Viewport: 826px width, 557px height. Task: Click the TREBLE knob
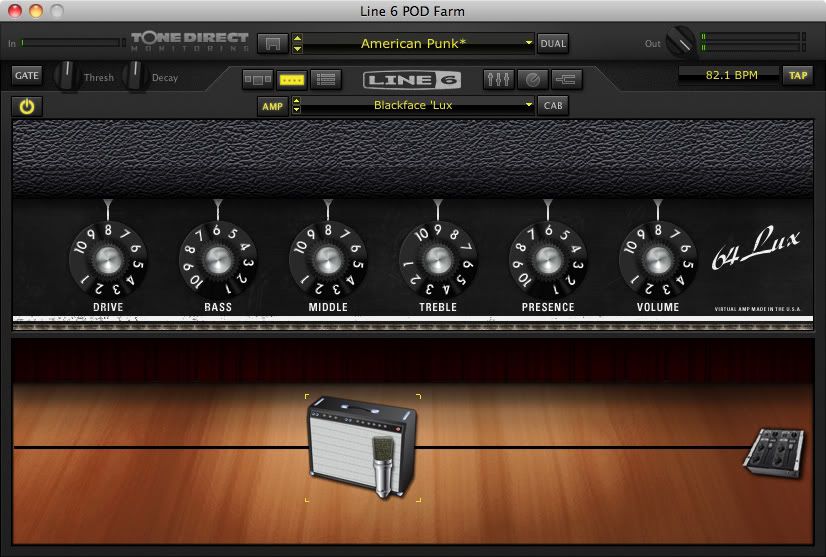coord(438,260)
